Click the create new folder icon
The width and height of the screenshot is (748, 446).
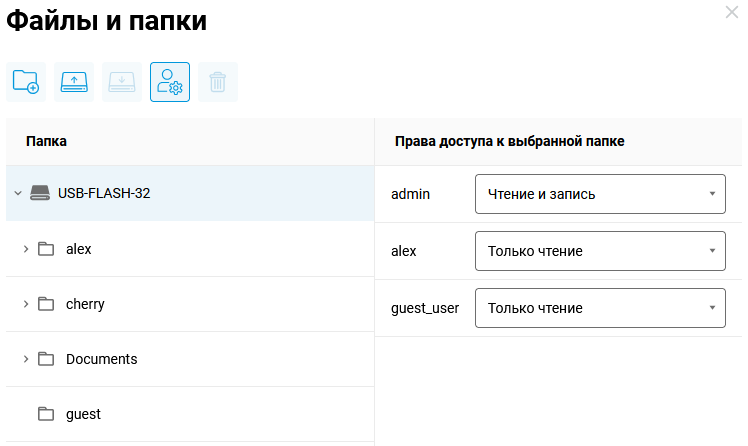[26, 82]
